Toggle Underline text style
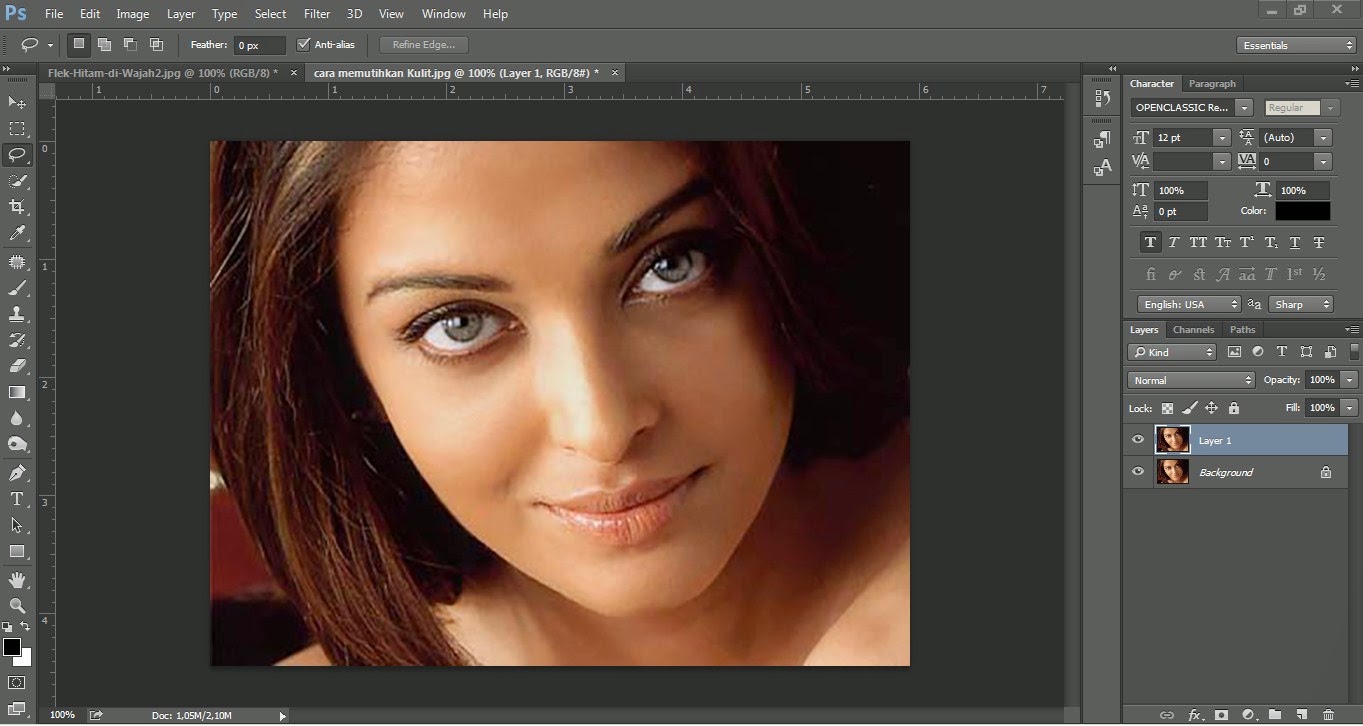This screenshot has height=726, width=1363. (x=1295, y=242)
